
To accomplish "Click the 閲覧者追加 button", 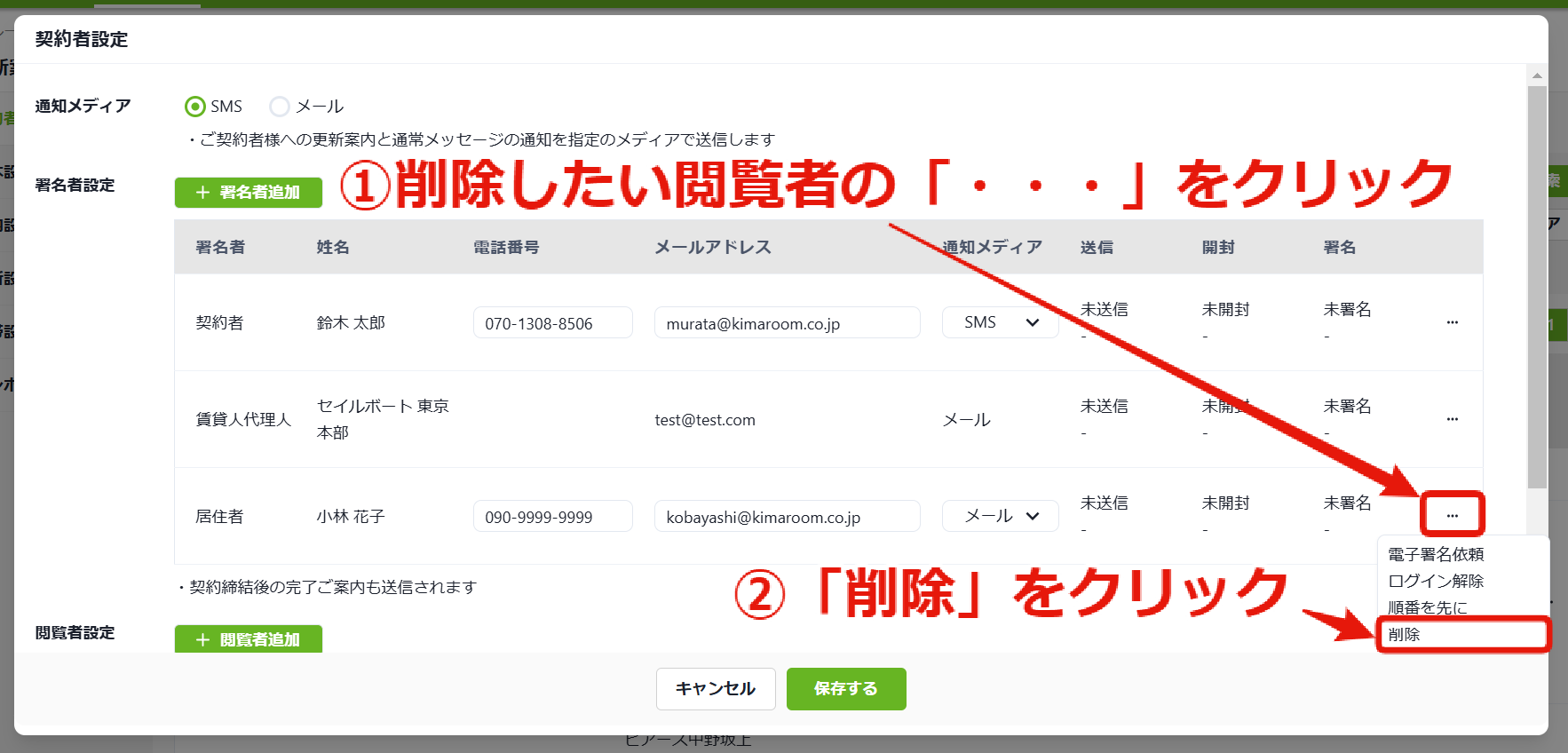I will coord(249,639).
